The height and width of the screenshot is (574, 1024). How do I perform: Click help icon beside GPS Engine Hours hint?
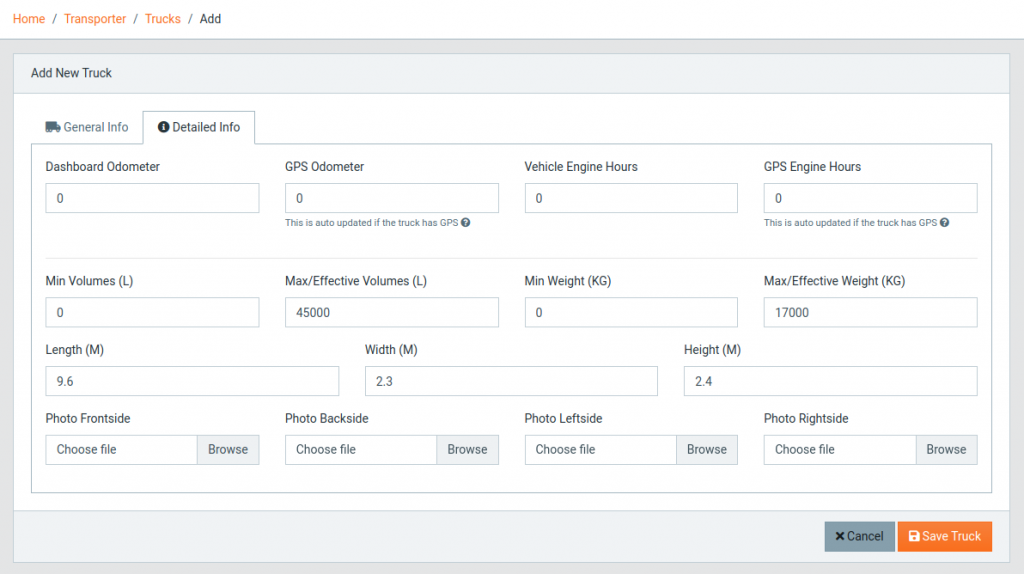944,223
